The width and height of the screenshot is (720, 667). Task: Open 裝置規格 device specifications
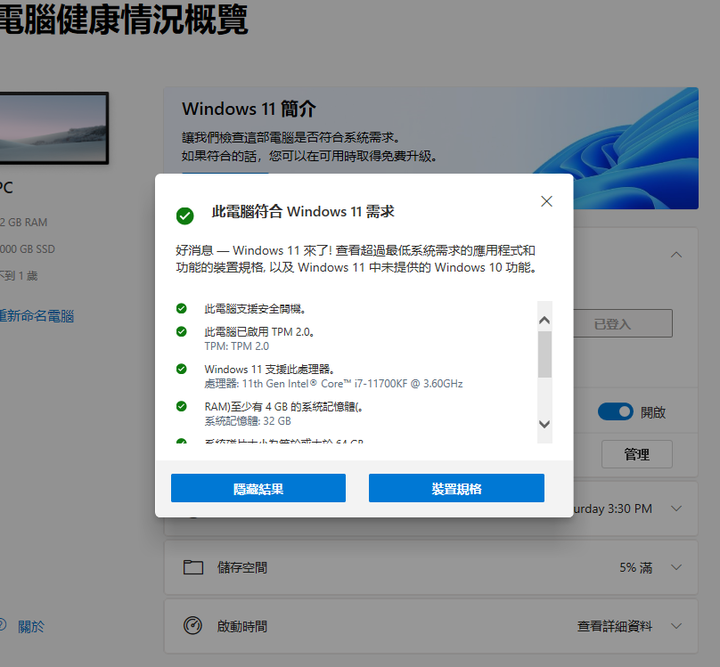click(x=456, y=488)
